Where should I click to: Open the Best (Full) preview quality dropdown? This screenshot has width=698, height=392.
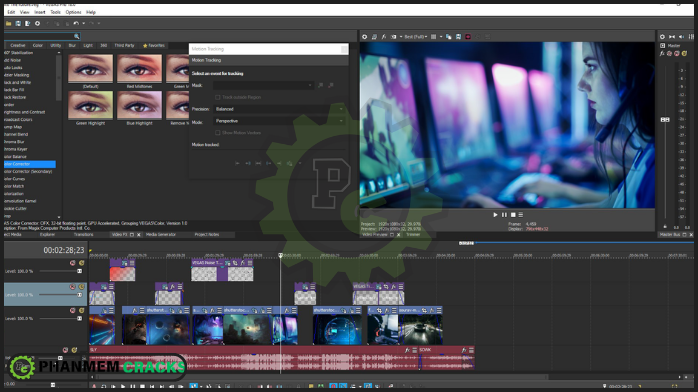click(415, 37)
